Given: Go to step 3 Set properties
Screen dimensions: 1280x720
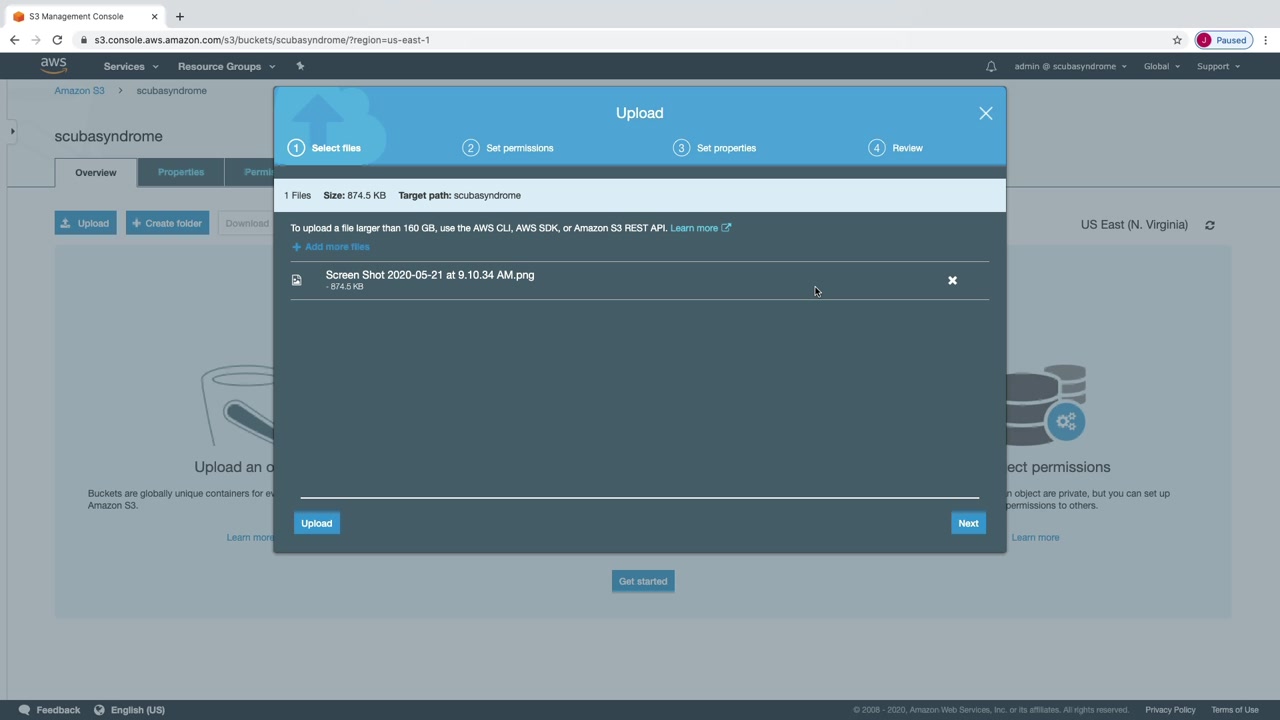Looking at the screenshot, I should click(x=715, y=148).
